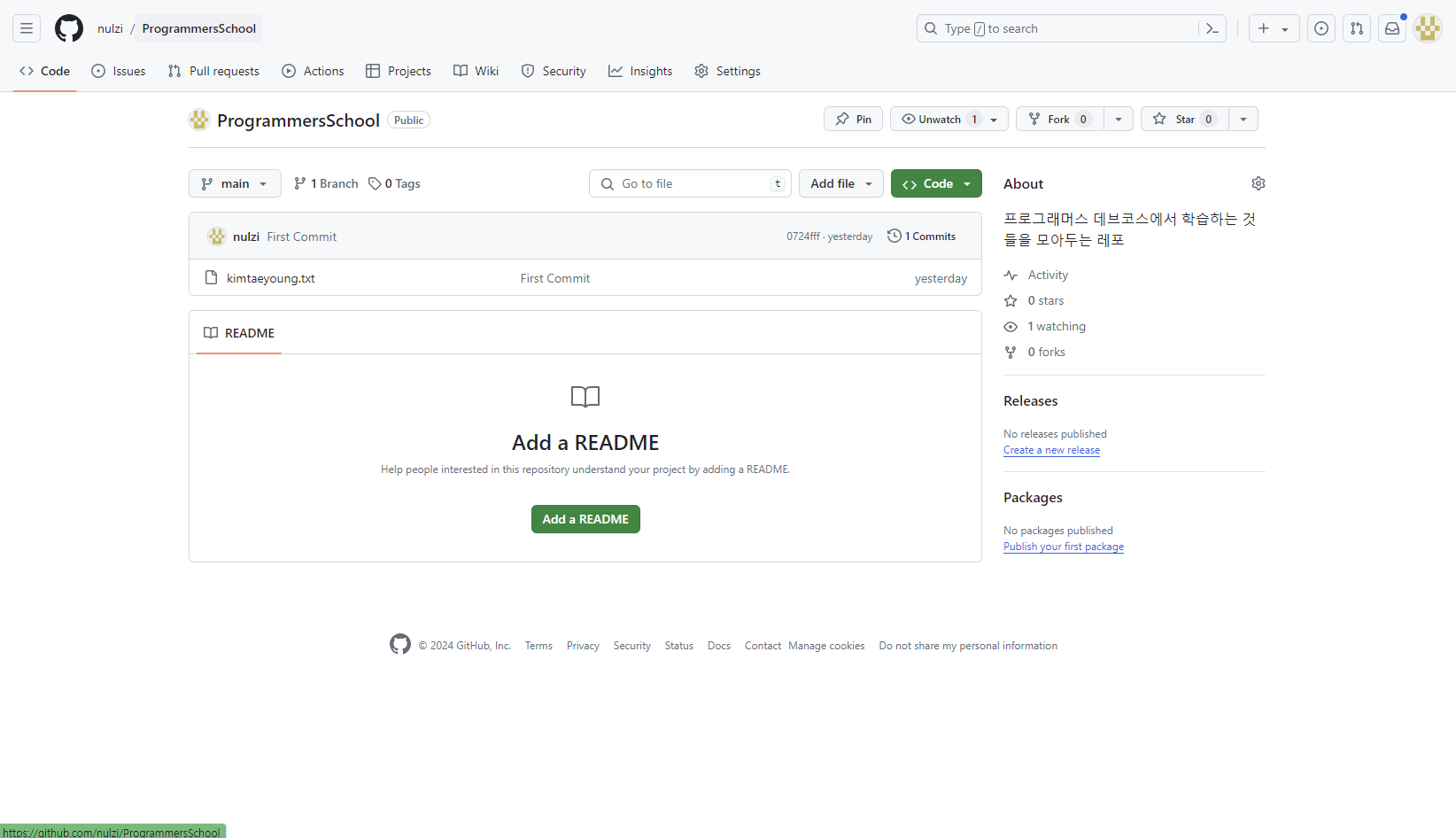Open the main branch selector dropdown

(235, 183)
